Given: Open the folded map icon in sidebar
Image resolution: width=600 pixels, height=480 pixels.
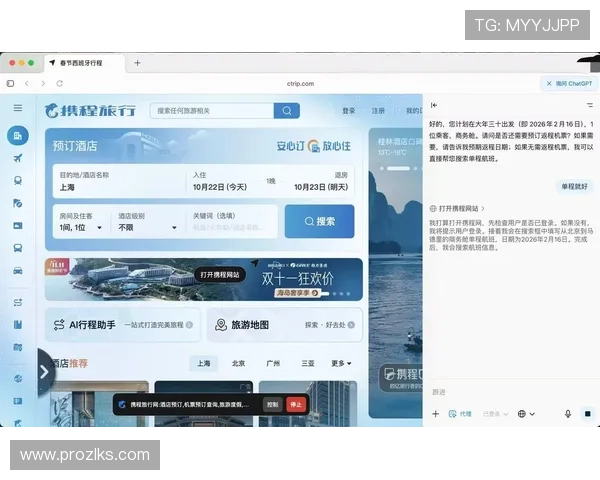Looking at the screenshot, I should click(x=18, y=347).
